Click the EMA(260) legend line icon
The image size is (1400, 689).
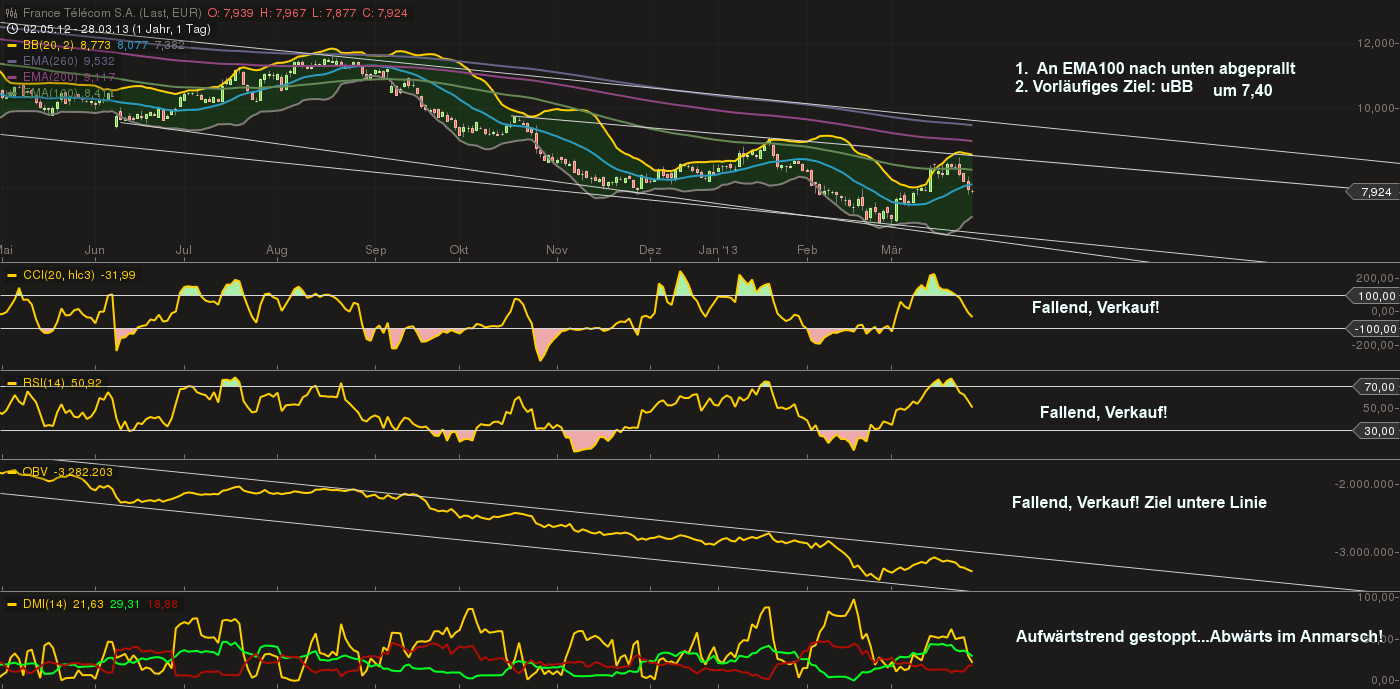11,61
